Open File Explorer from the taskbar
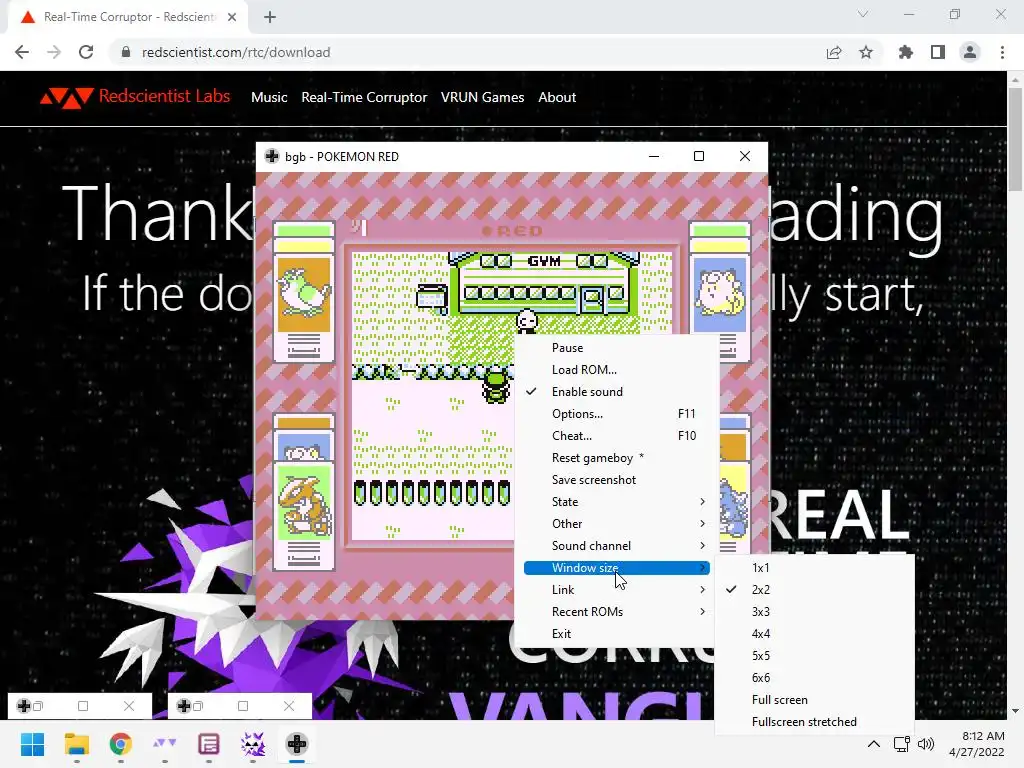The image size is (1024, 768). (76, 744)
